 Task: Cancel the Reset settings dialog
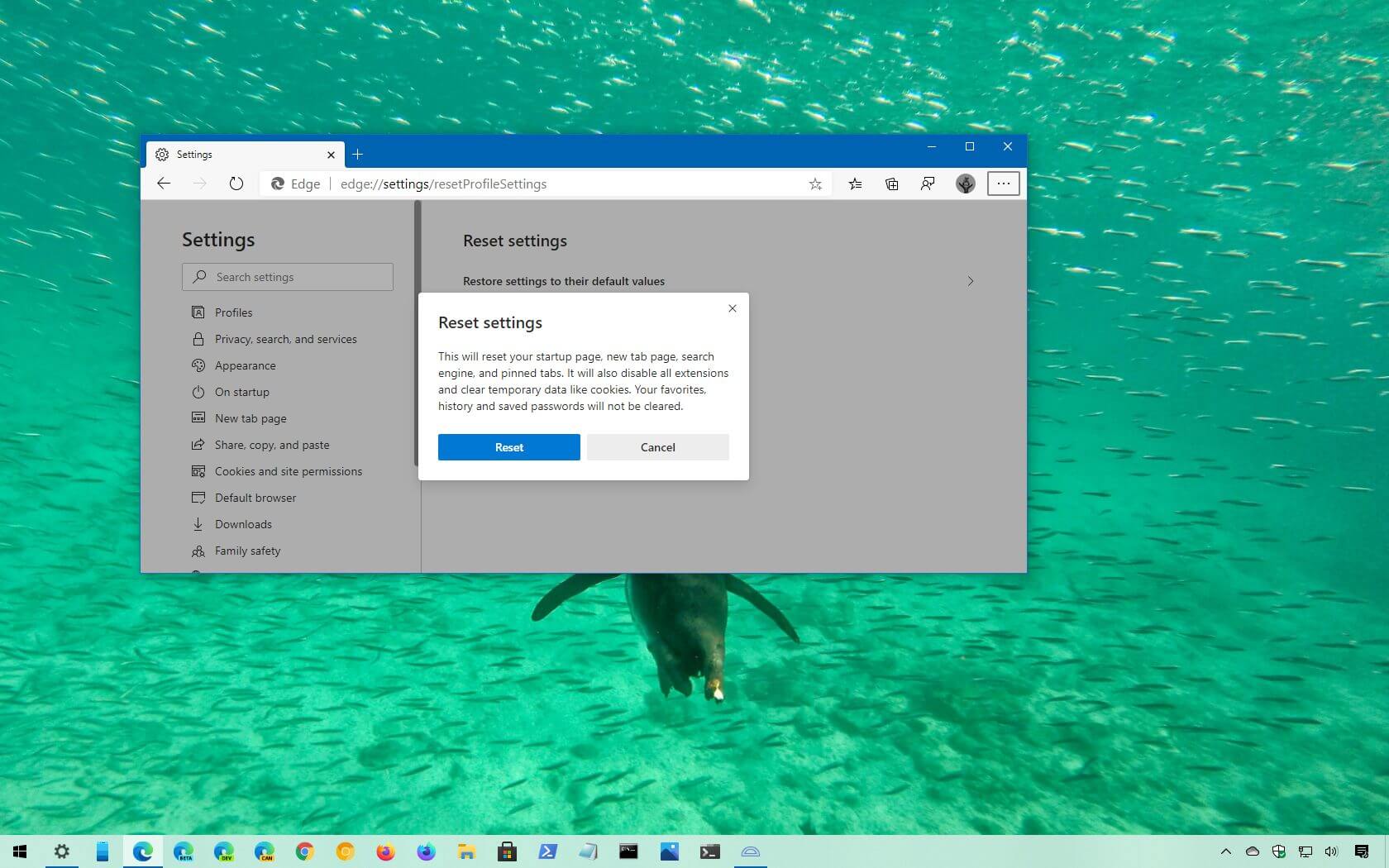tap(657, 447)
